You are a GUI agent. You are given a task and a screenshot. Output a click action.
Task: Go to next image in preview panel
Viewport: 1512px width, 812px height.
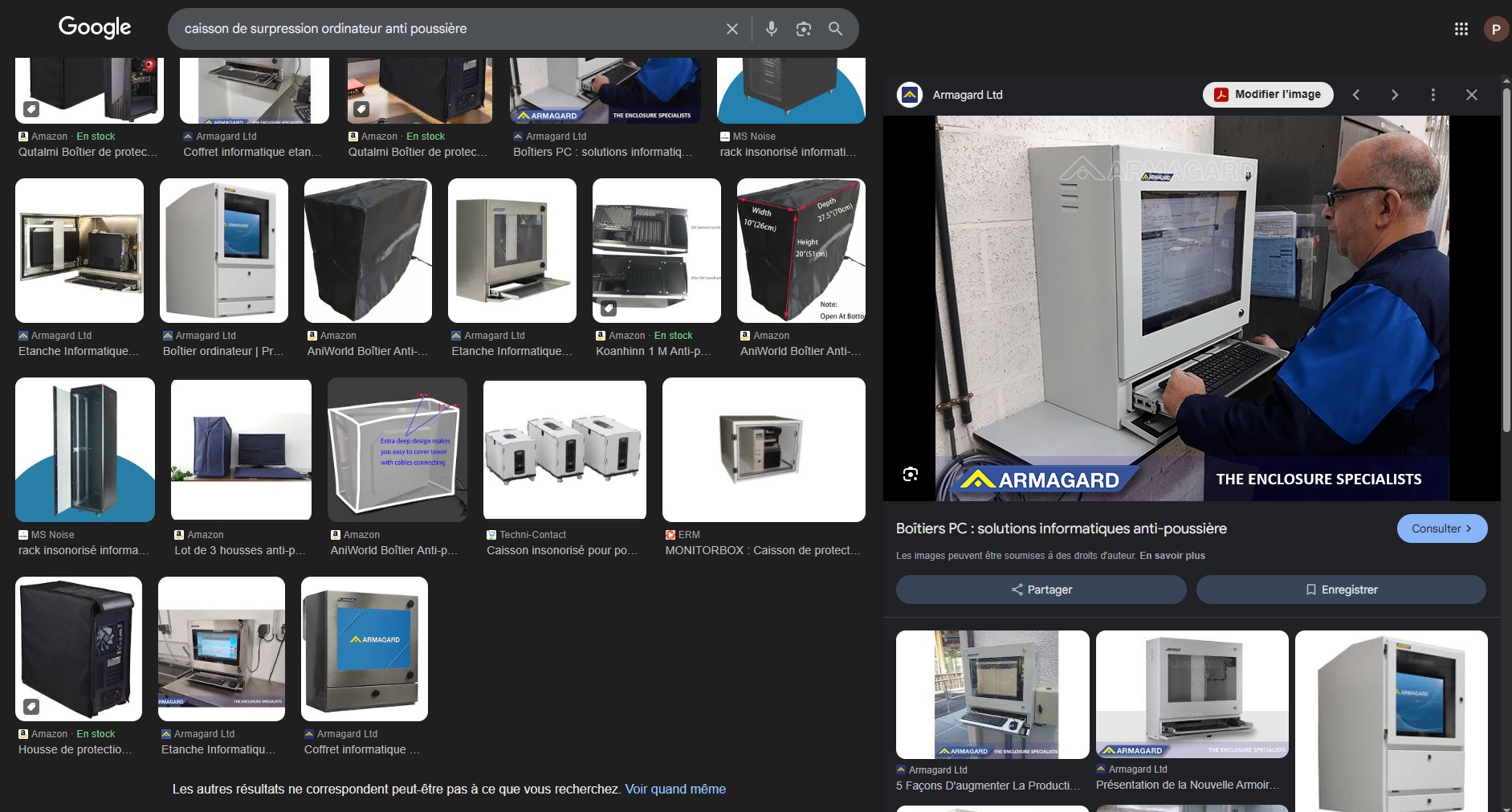(x=1395, y=95)
